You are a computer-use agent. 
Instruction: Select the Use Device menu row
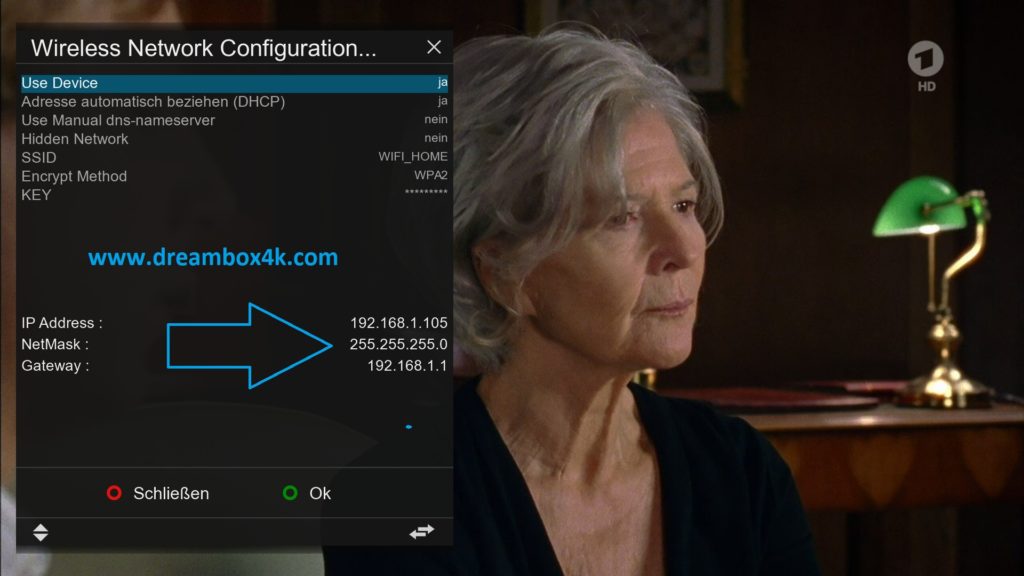pos(234,83)
